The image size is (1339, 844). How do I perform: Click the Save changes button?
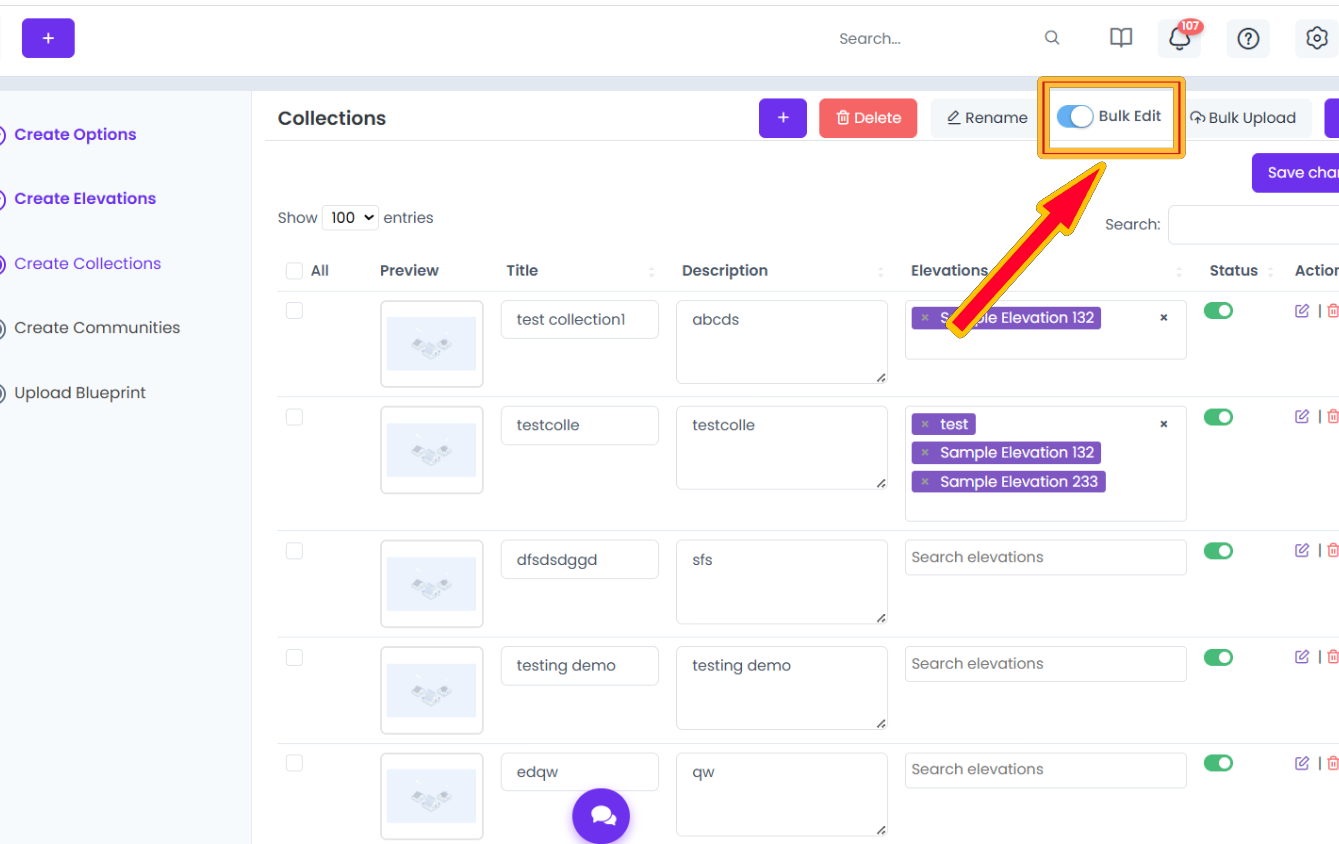point(1297,172)
